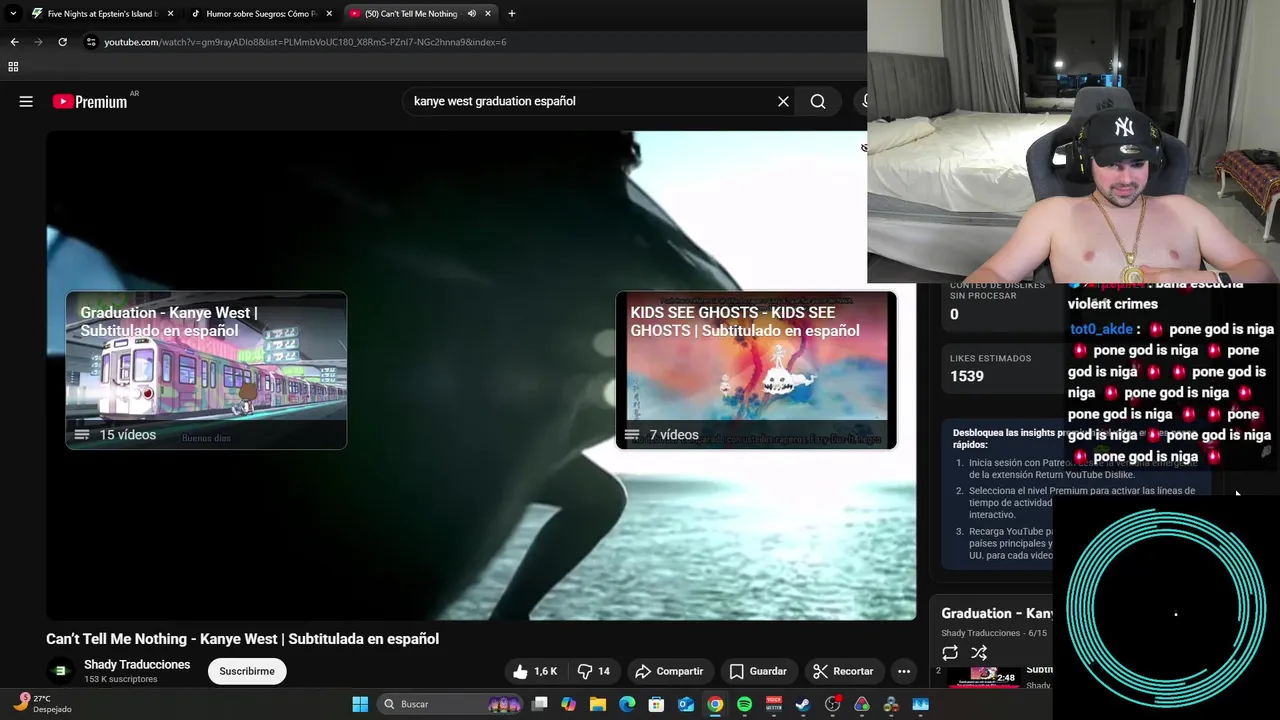1280x720 pixels.
Task: Open Graduation - Kanye West playlist end card
Action: (x=206, y=370)
